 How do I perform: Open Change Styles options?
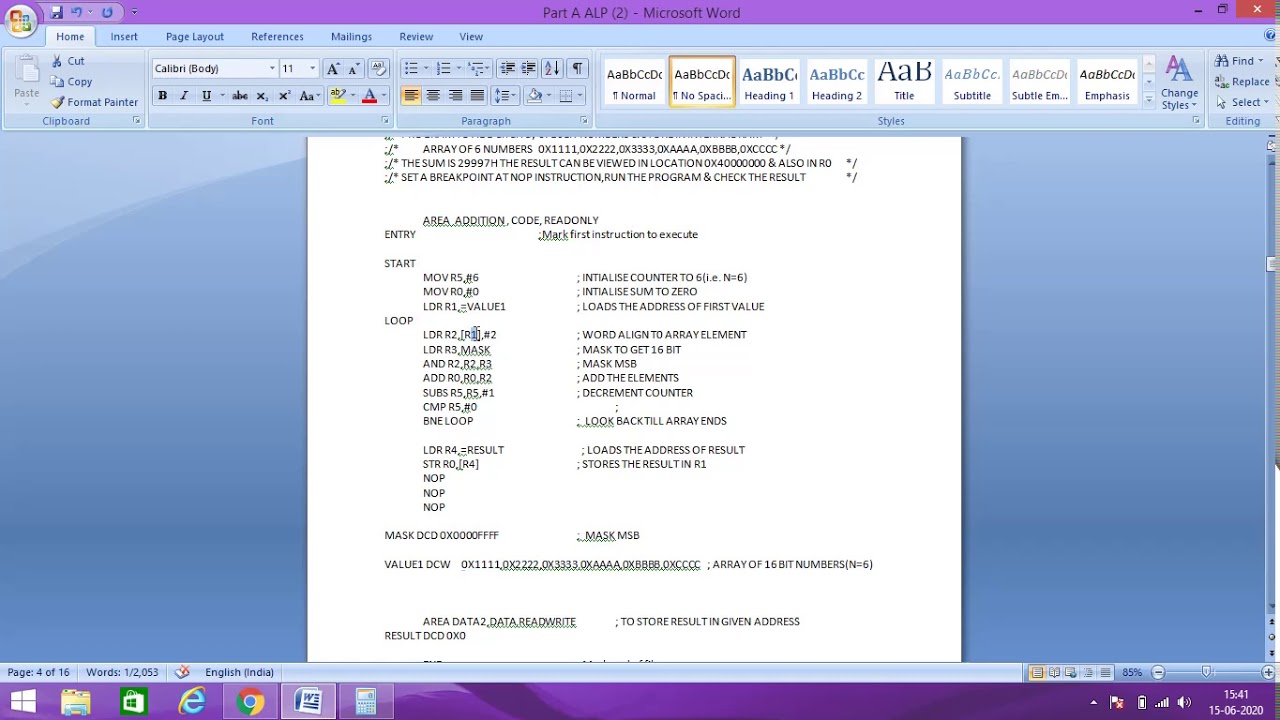(x=1179, y=84)
